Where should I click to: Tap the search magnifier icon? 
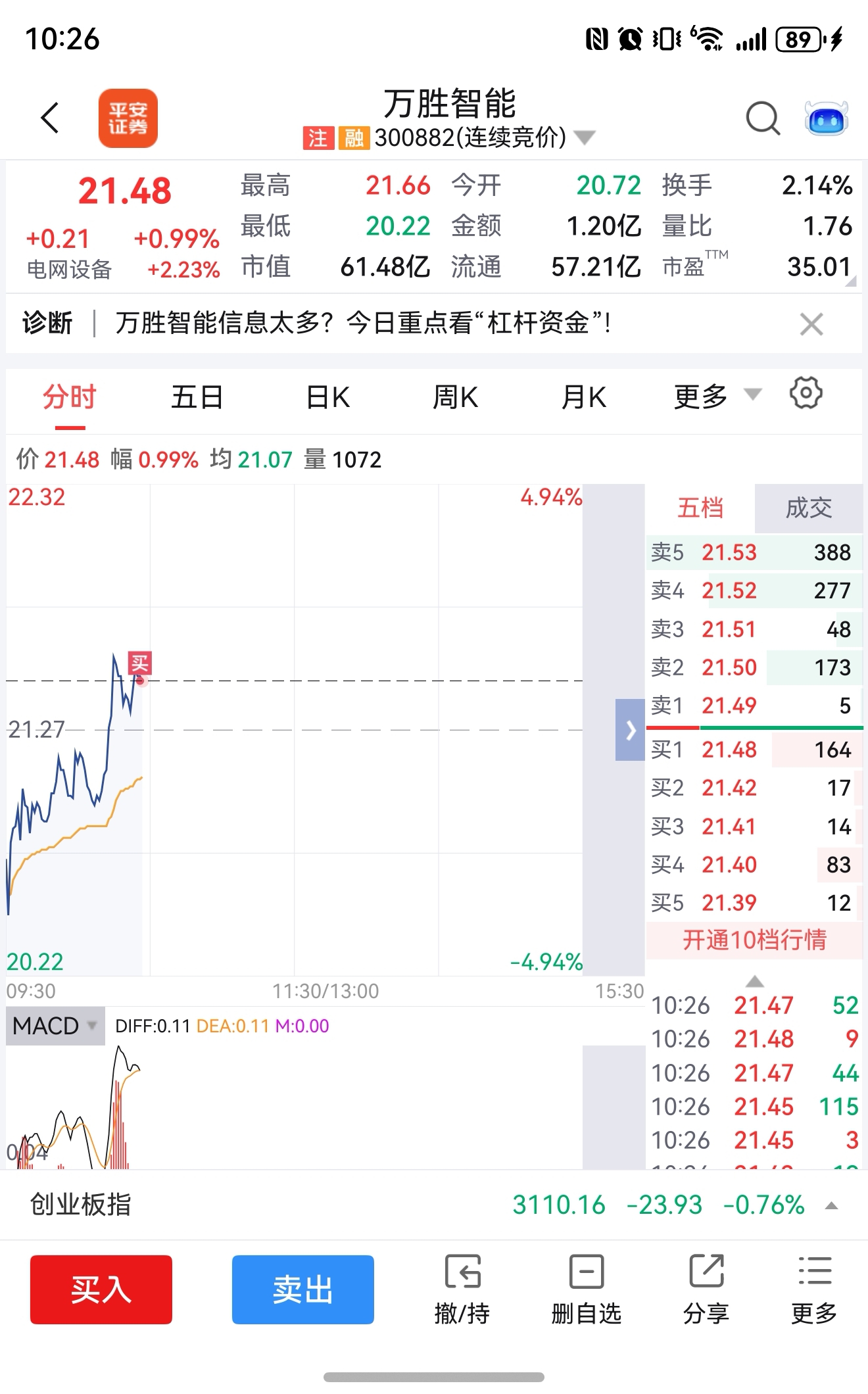click(x=763, y=119)
